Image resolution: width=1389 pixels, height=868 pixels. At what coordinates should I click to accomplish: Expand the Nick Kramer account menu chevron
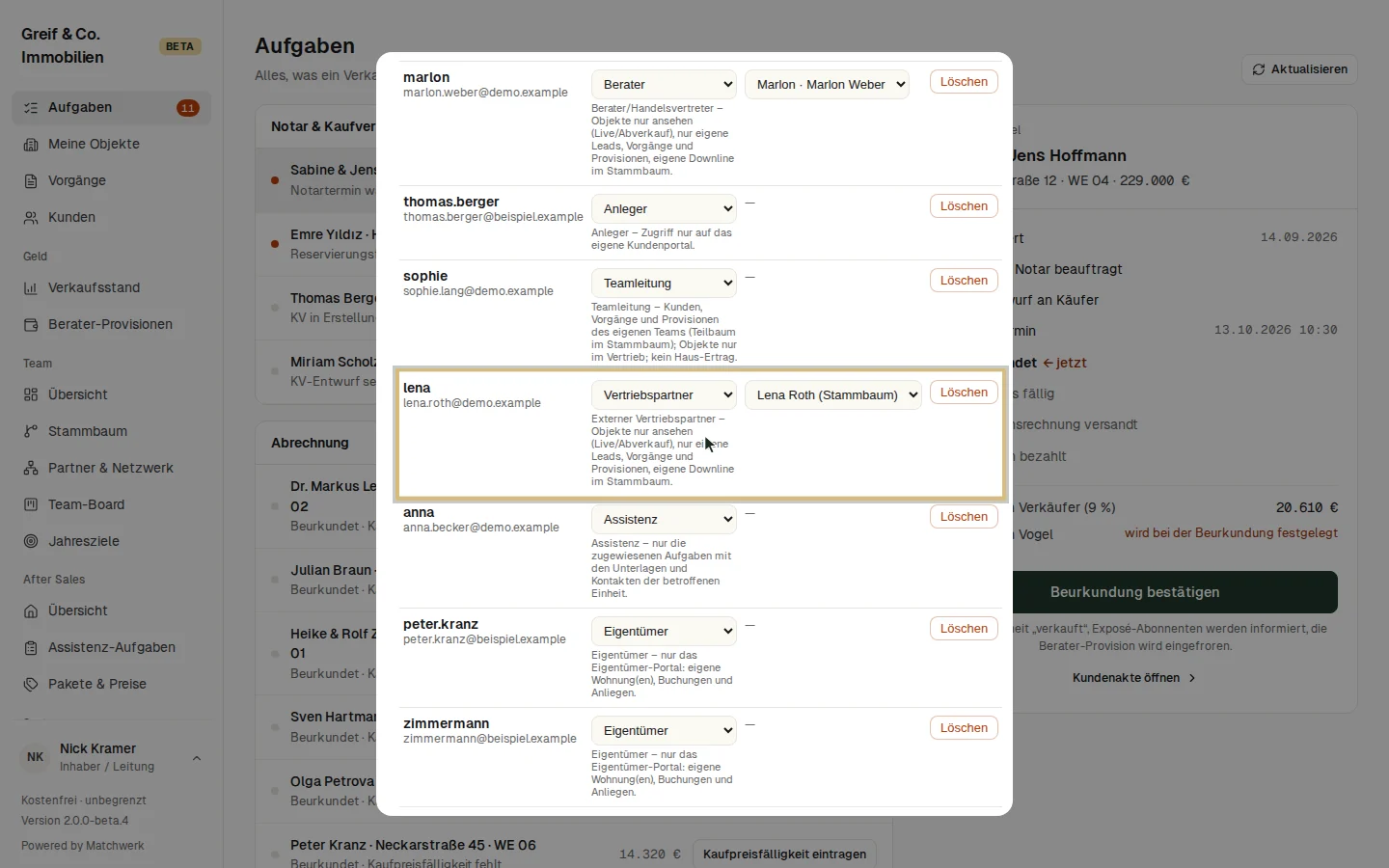(x=197, y=758)
